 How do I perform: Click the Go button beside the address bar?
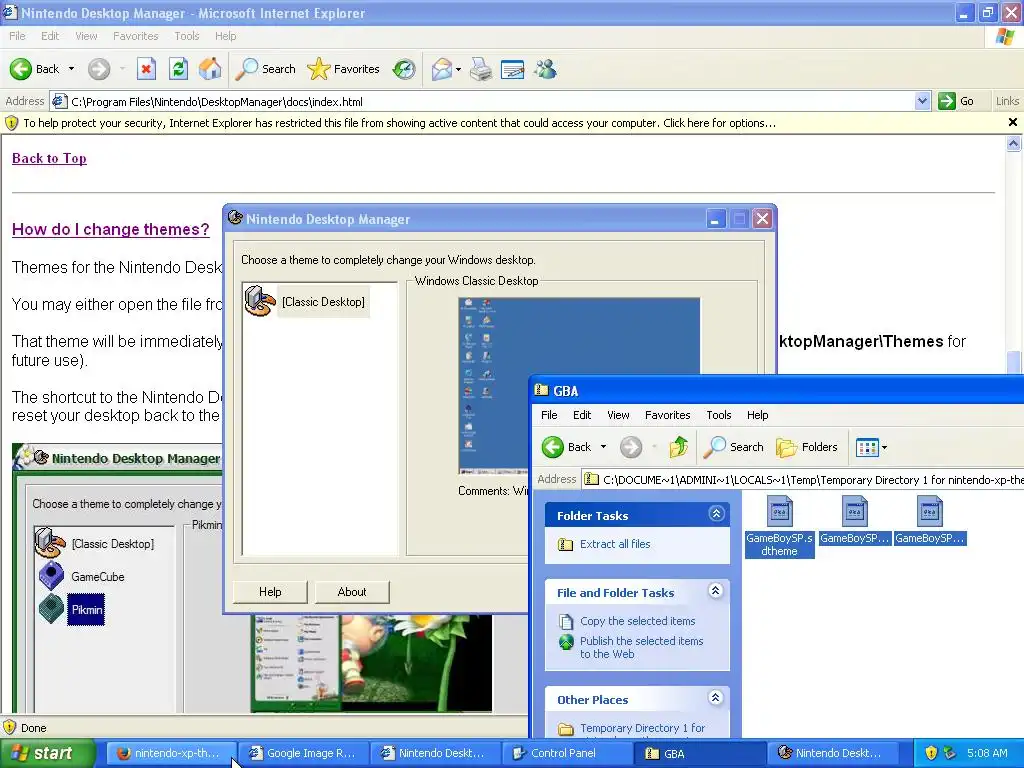957,101
